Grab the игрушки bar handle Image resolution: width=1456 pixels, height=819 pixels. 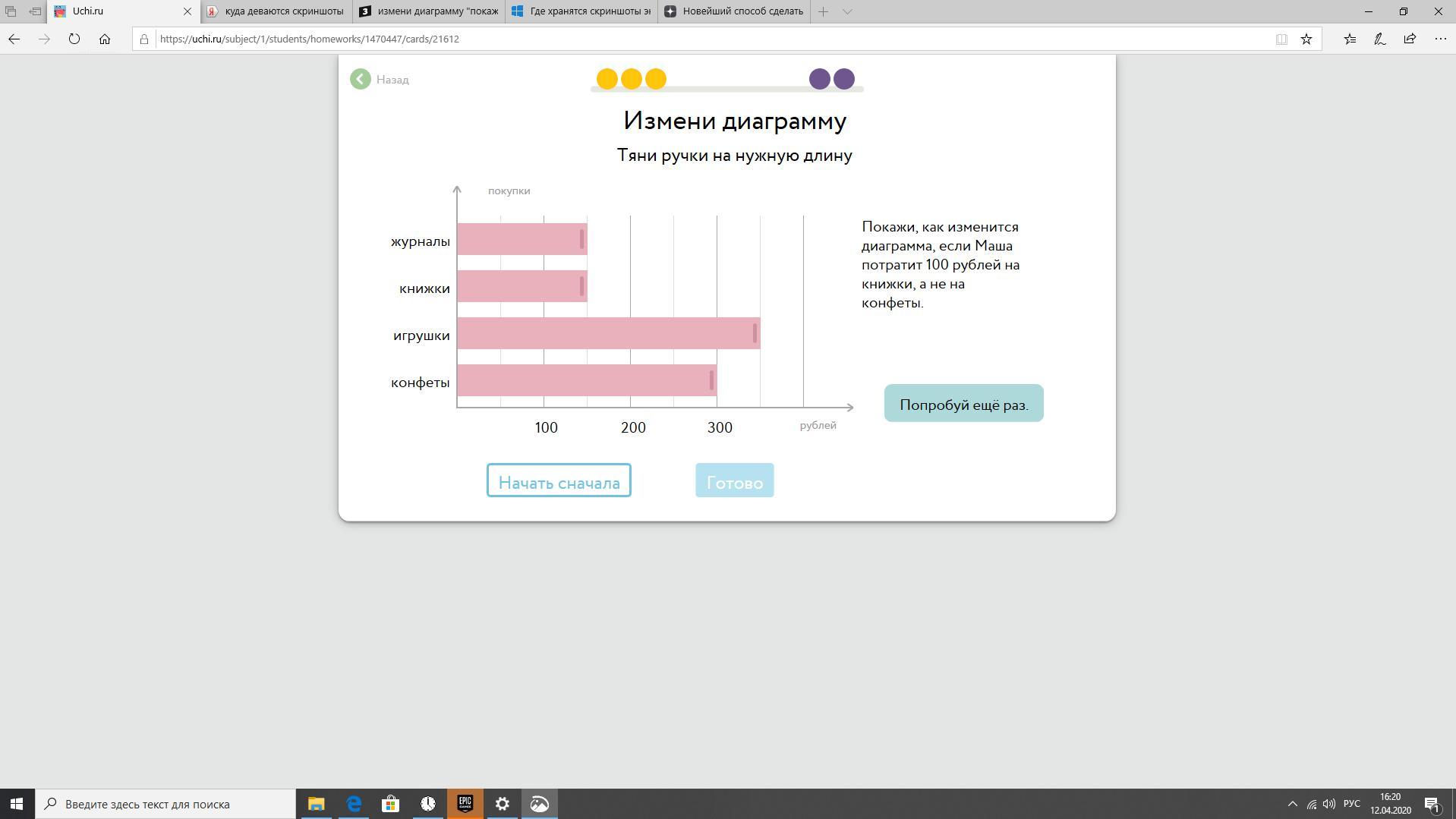point(755,333)
